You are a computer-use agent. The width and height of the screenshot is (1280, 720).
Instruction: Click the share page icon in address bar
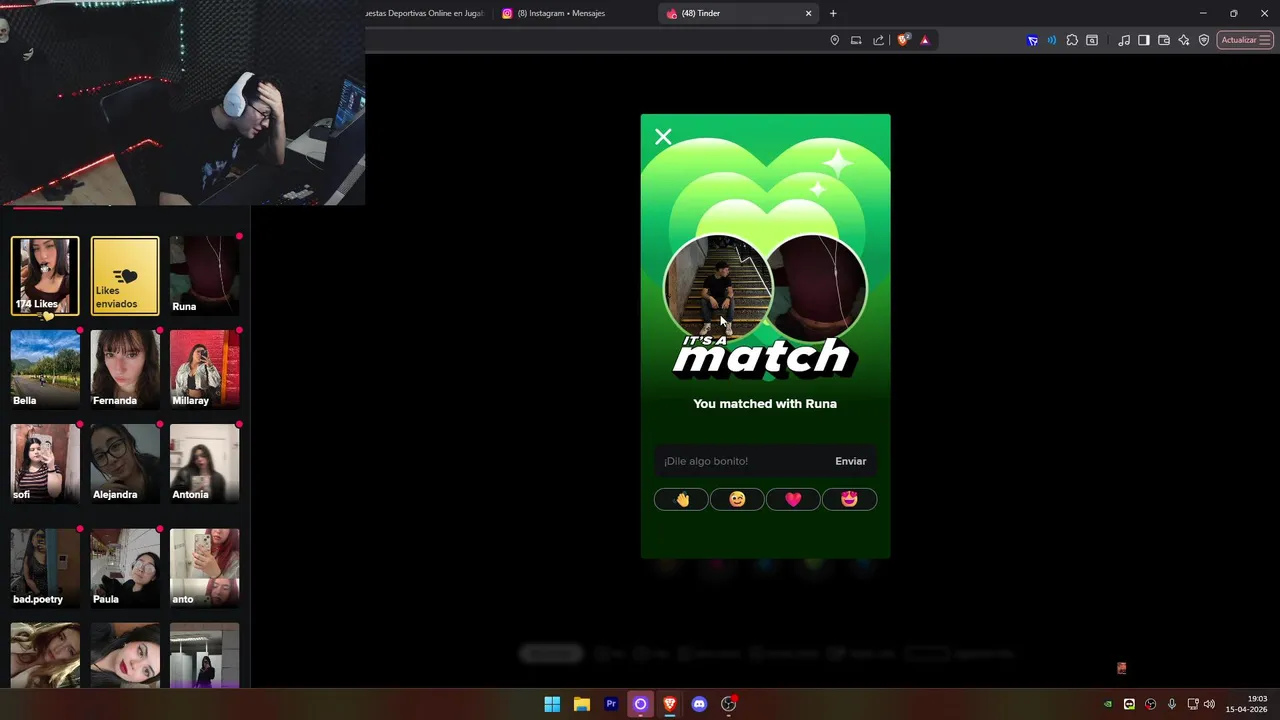[x=878, y=40]
